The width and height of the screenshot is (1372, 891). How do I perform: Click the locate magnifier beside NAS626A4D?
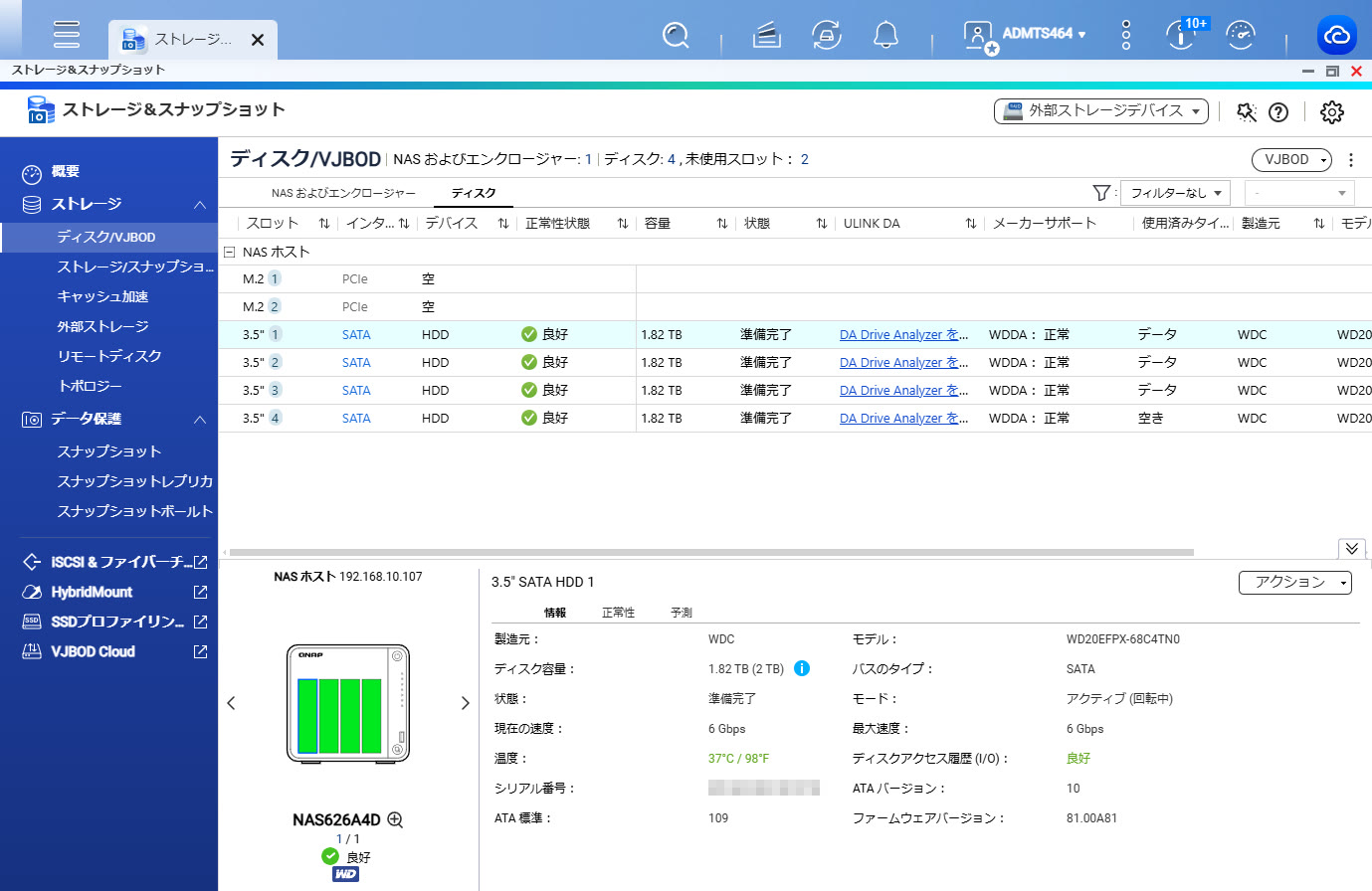pyautogui.click(x=395, y=820)
